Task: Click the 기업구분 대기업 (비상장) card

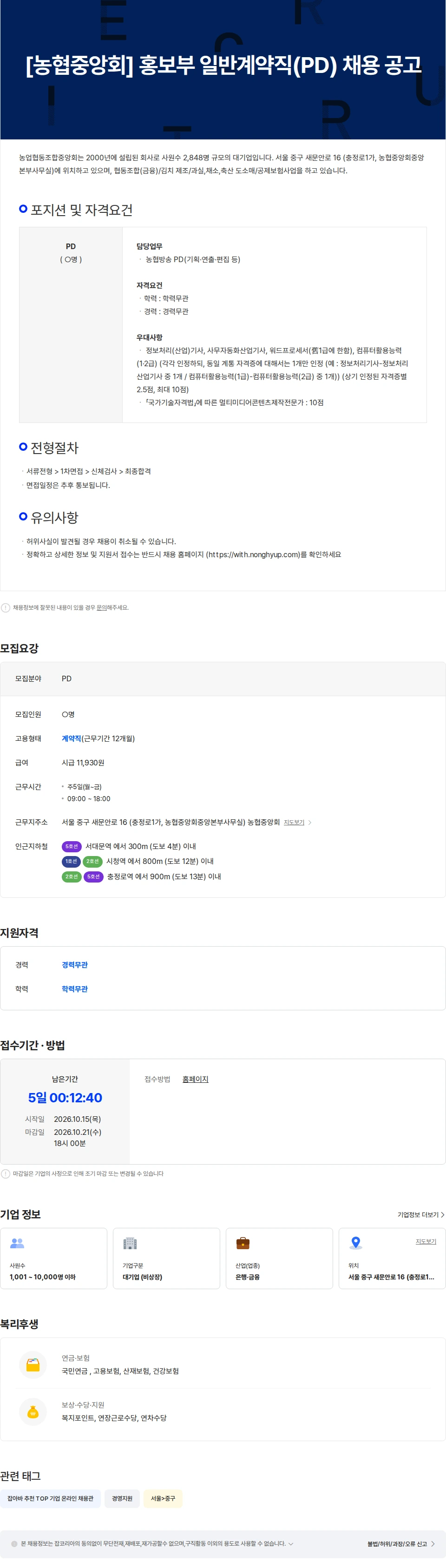Action: 167,1258
